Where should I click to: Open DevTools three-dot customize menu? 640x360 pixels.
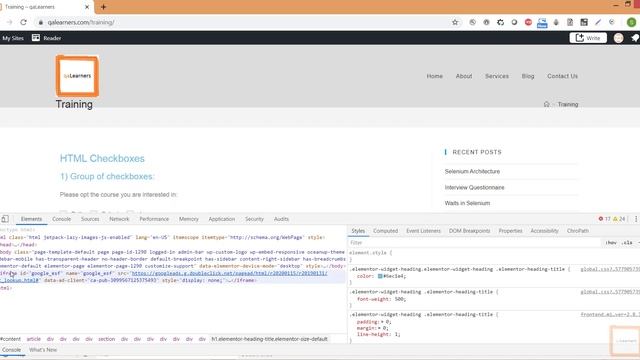(x=636, y=219)
